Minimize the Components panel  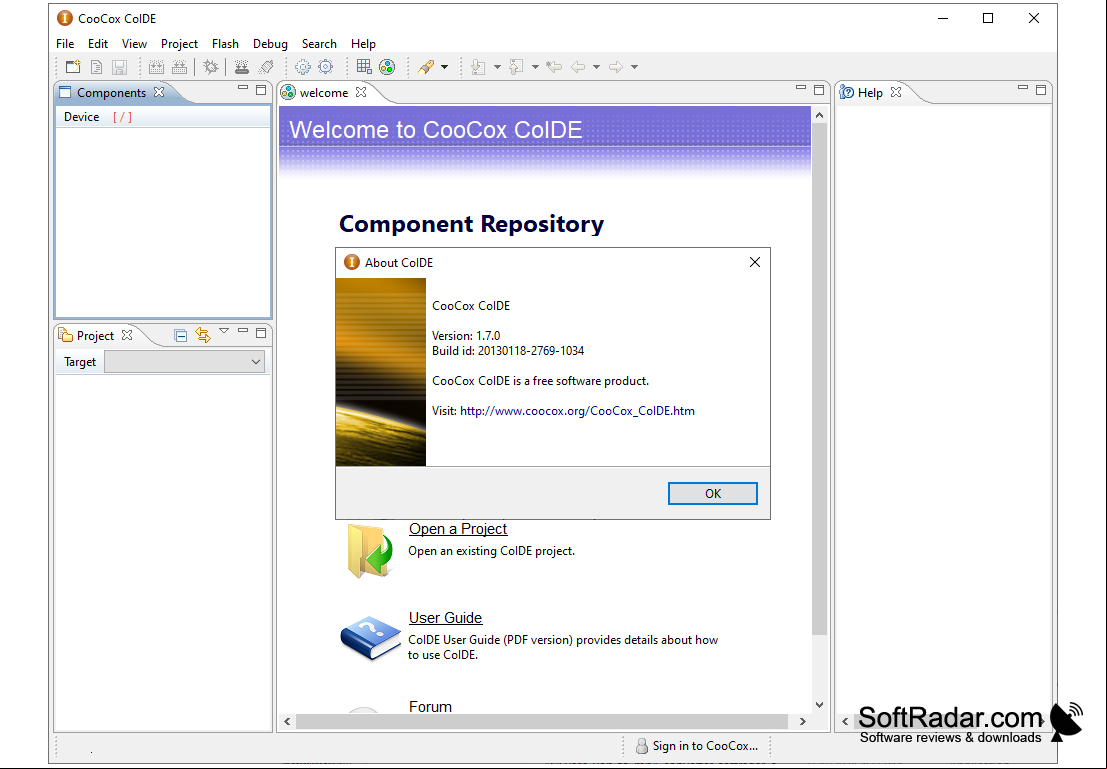pos(243,88)
